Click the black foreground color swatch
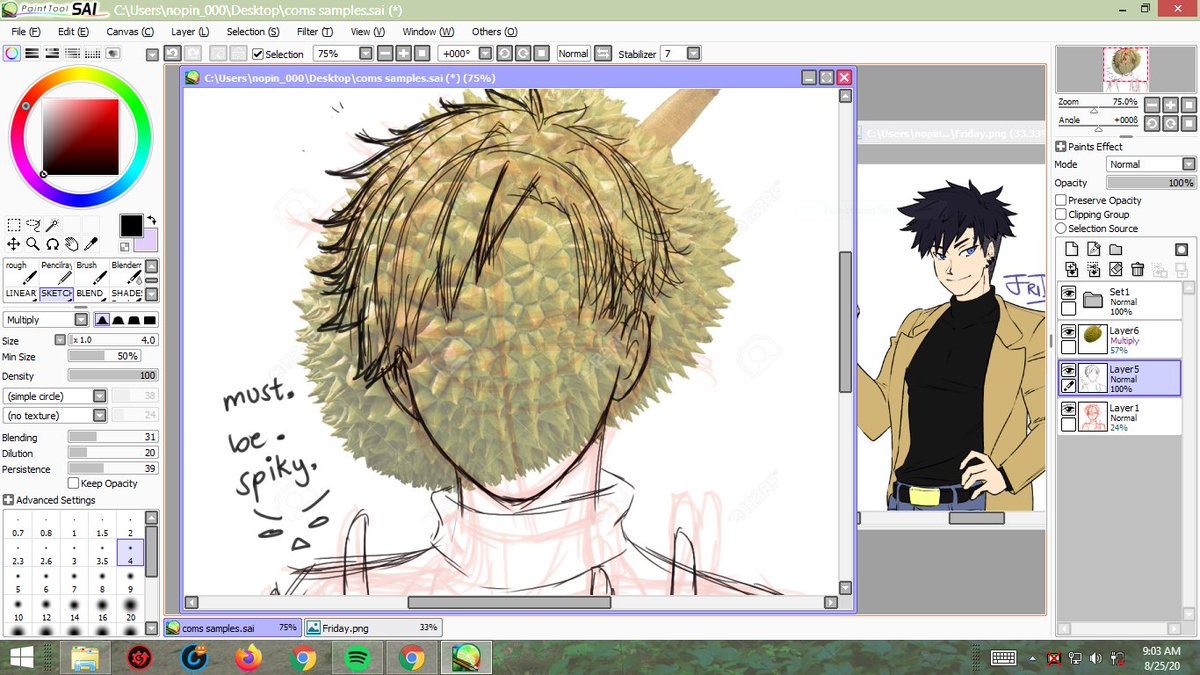This screenshot has height=675, width=1200. coord(131,225)
